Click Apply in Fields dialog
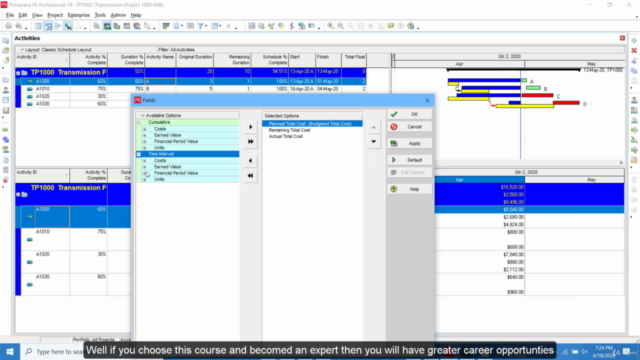 (410, 144)
